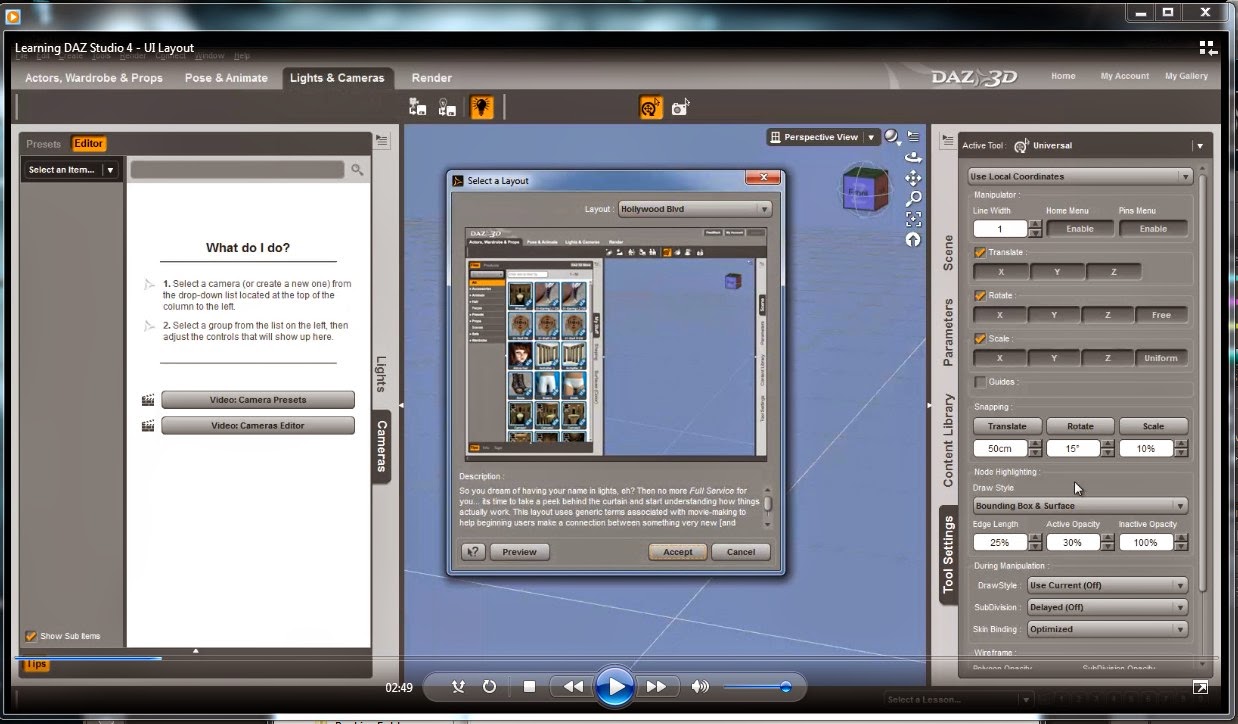Screen dimensions: 1238x724
Task: Click the frame selection icon in viewport
Action: coord(913,219)
